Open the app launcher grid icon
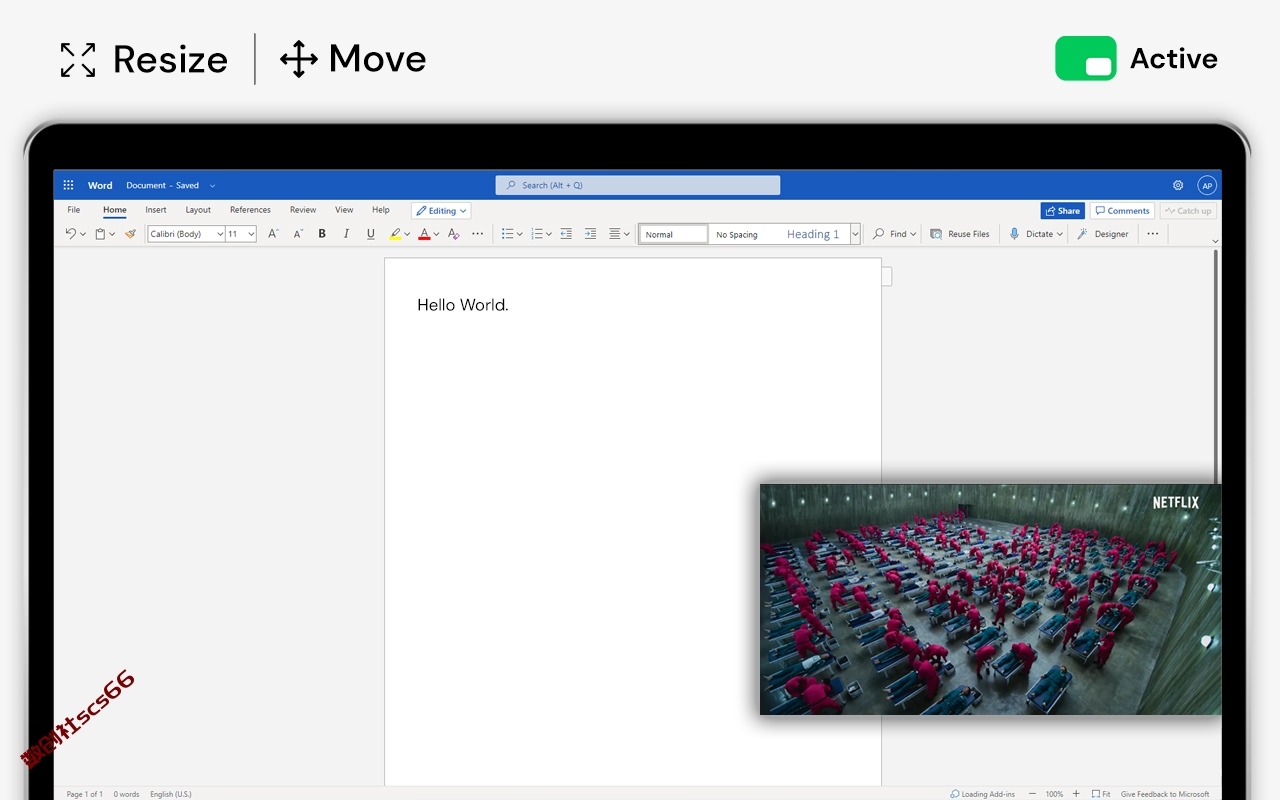This screenshot has height=800, width=1280. (68, 185)
